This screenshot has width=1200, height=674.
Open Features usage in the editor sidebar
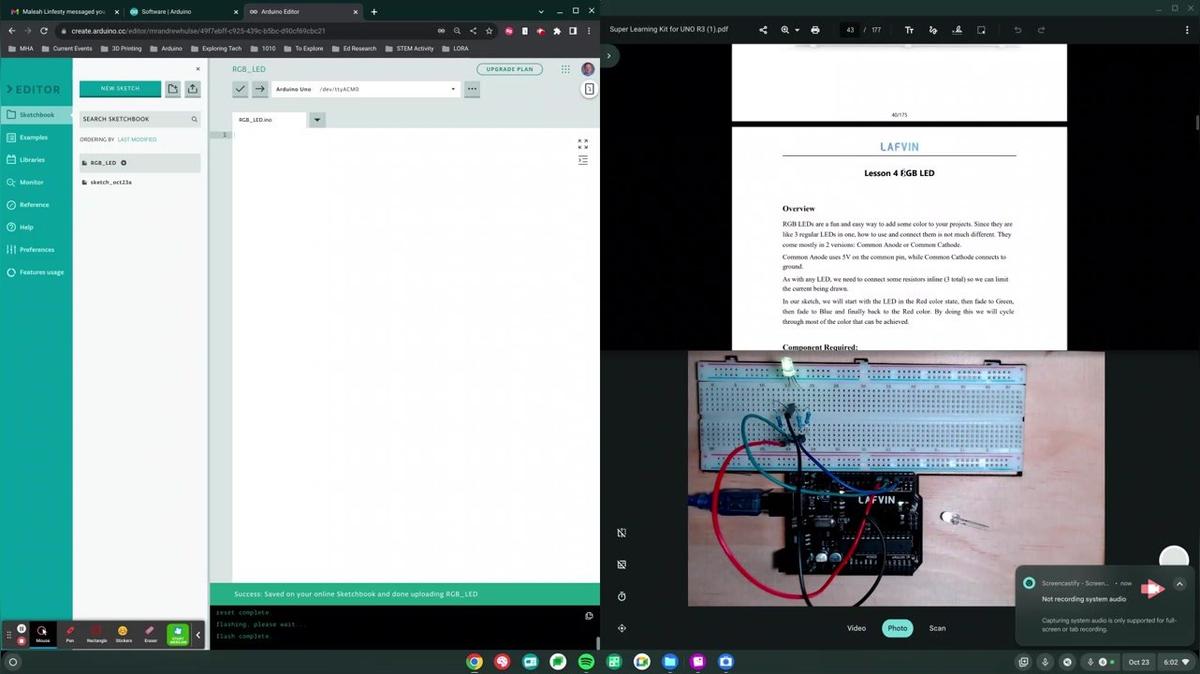tap(36, 272)
